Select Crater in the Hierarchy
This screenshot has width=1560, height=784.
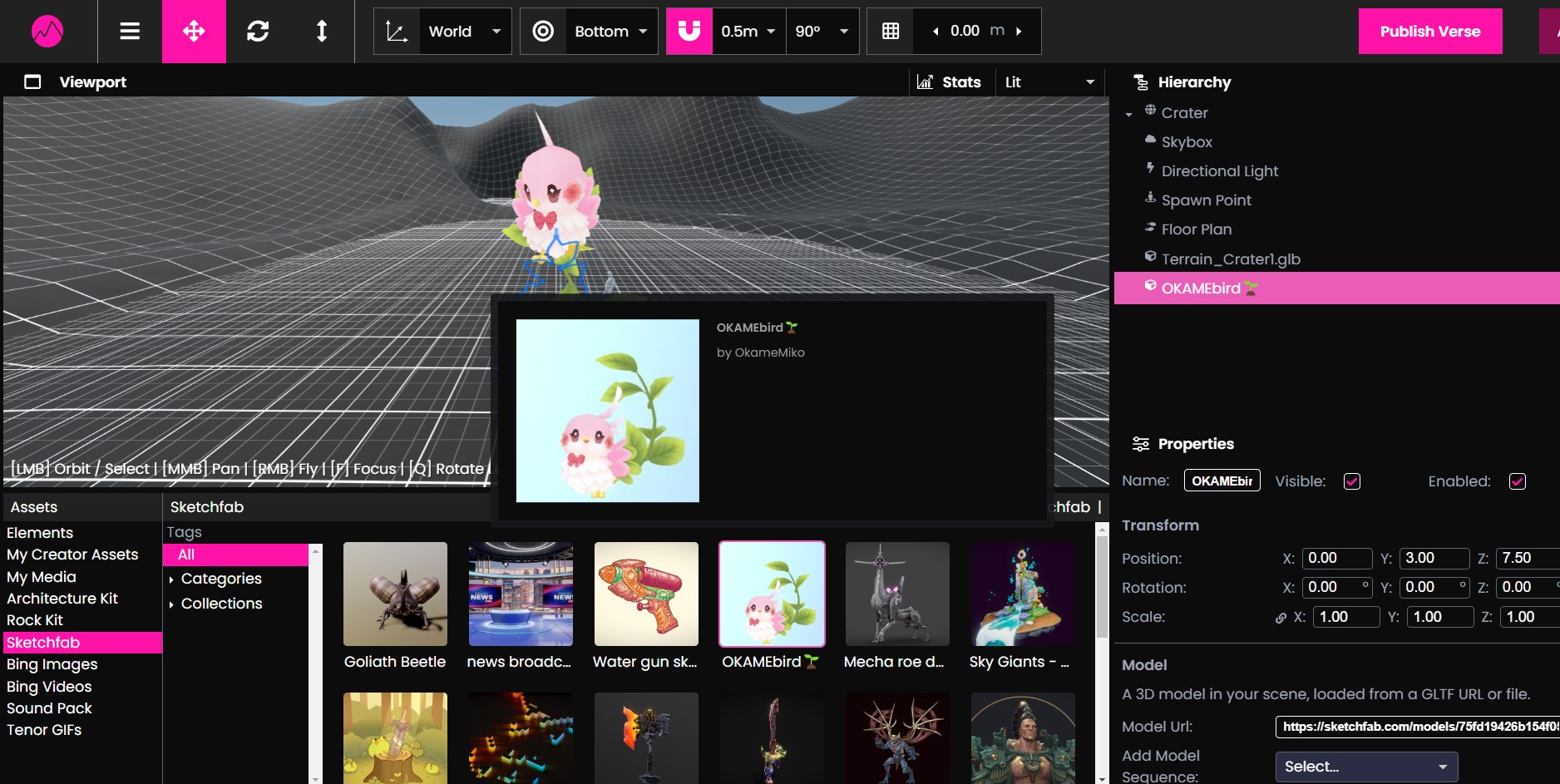click(1184, 113)
